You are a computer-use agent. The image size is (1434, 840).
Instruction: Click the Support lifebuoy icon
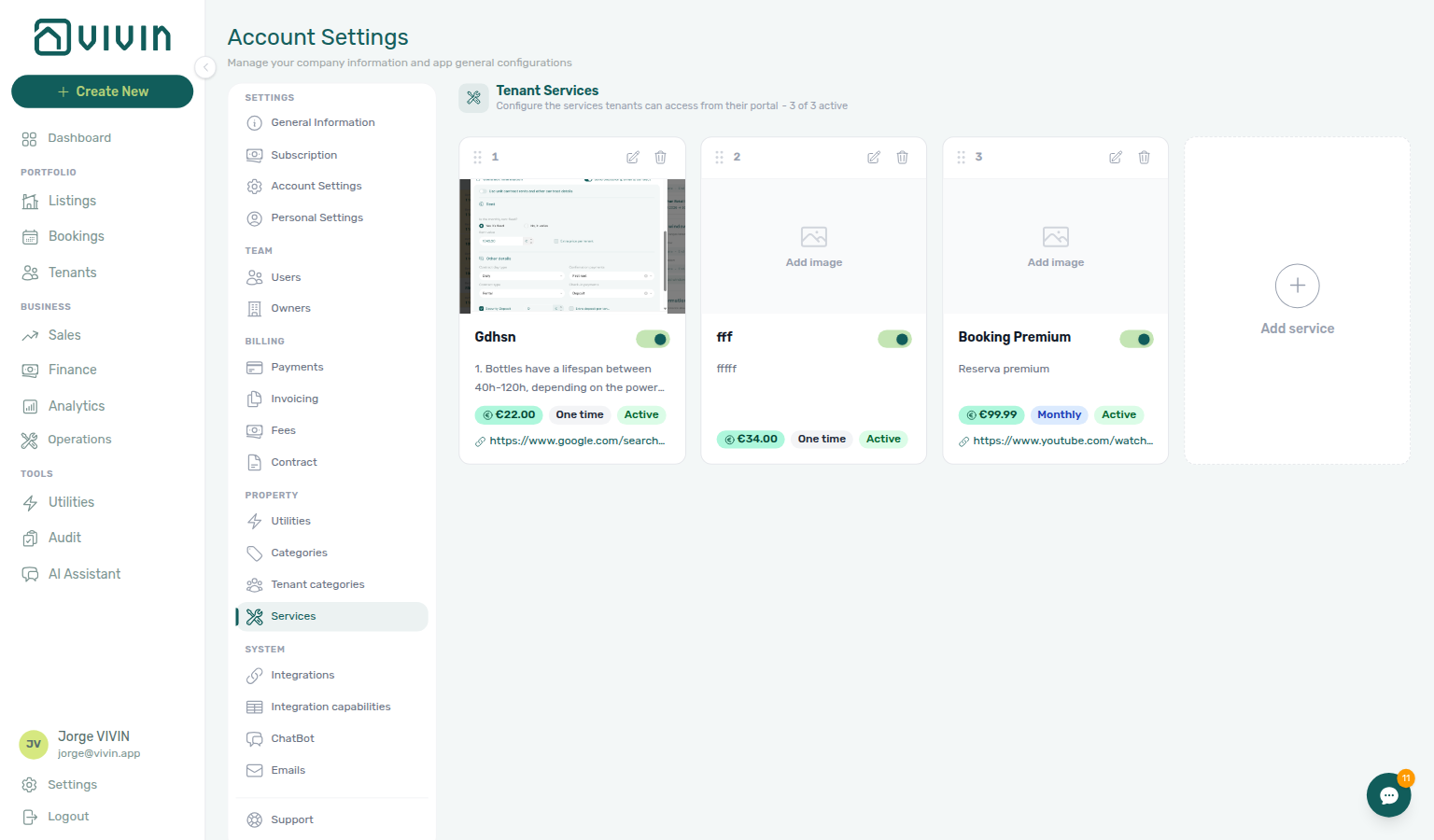254,820
